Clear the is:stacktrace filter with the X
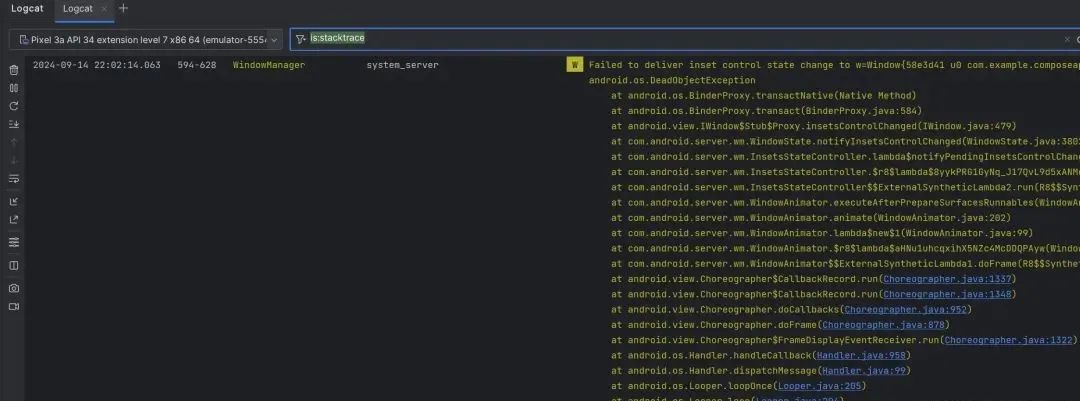Screen dimensions: 1080x401 tap(1067, 39)
